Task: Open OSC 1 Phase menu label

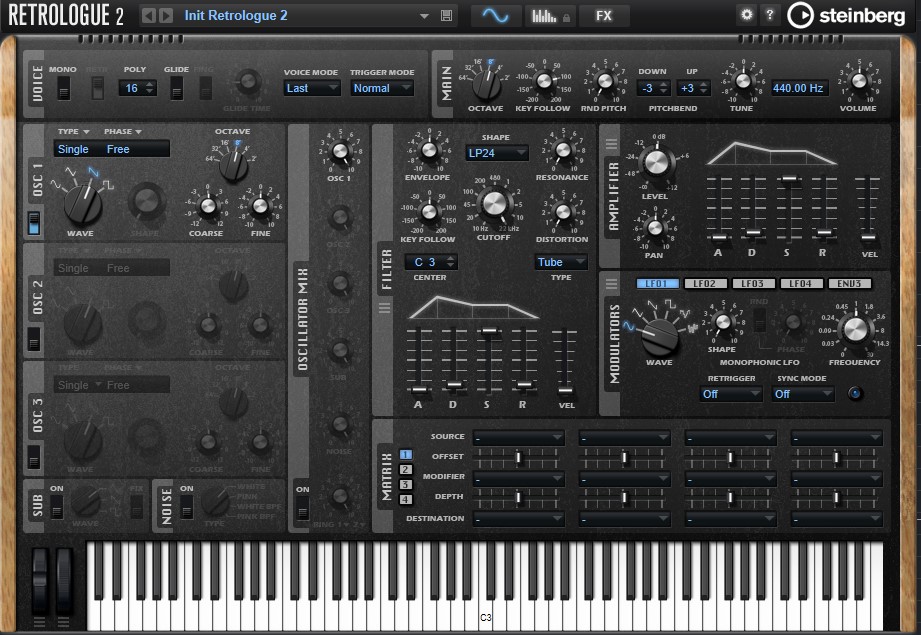Action: click(123, 132)
